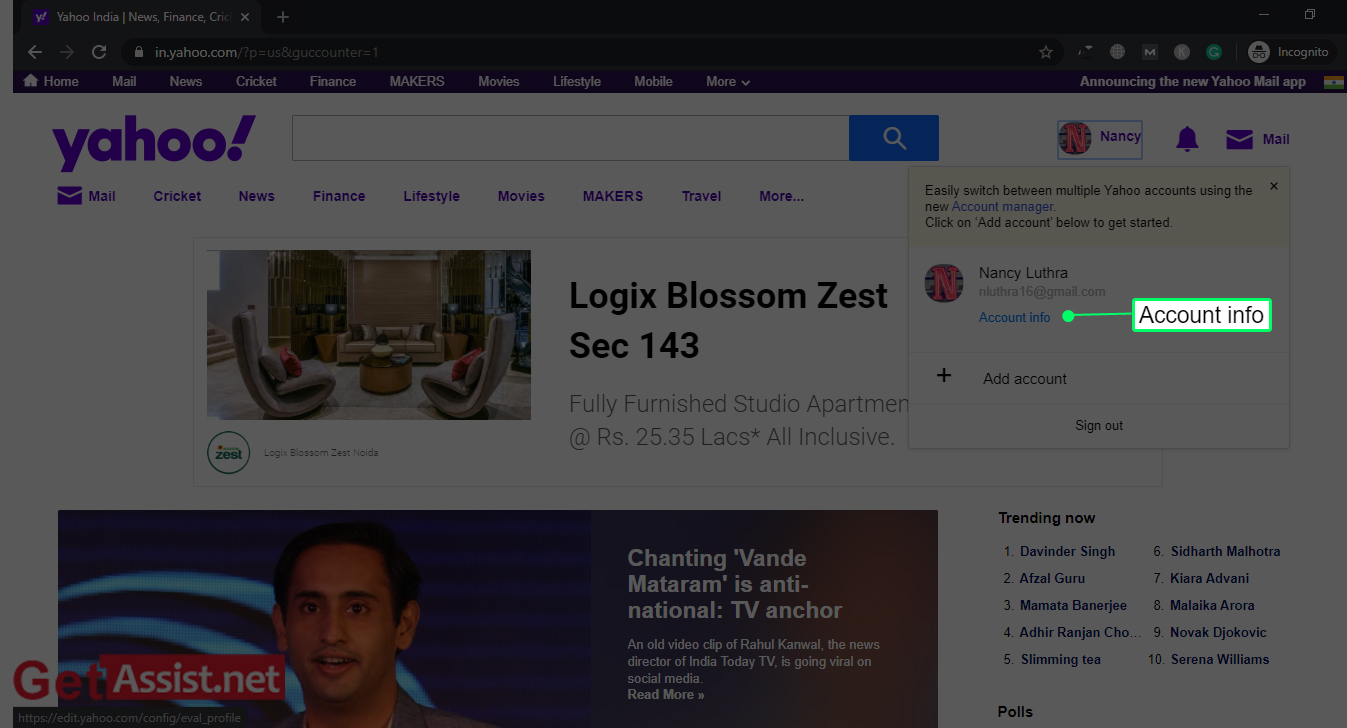
Task: Click the Yahoo search input field
Action: click(x=570, y=138)
